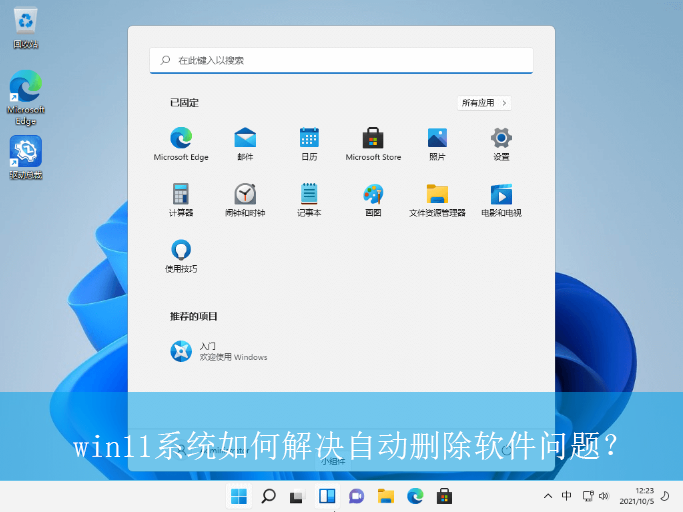Screen dimensions: 683x512
Task: Switch the Chinese input method indicator (中)
Action: tap(567, 496)
